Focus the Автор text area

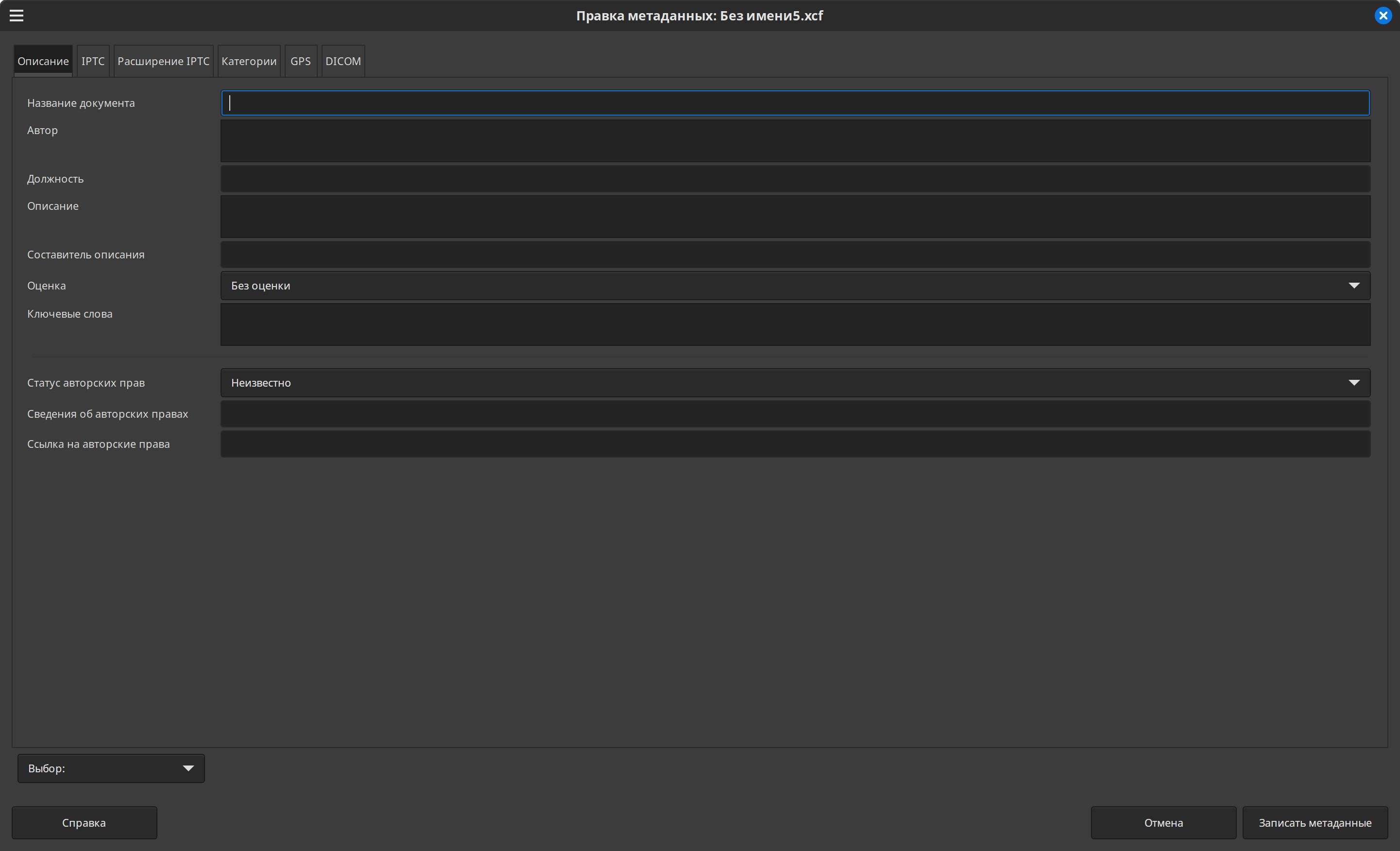tap(795, 140)
